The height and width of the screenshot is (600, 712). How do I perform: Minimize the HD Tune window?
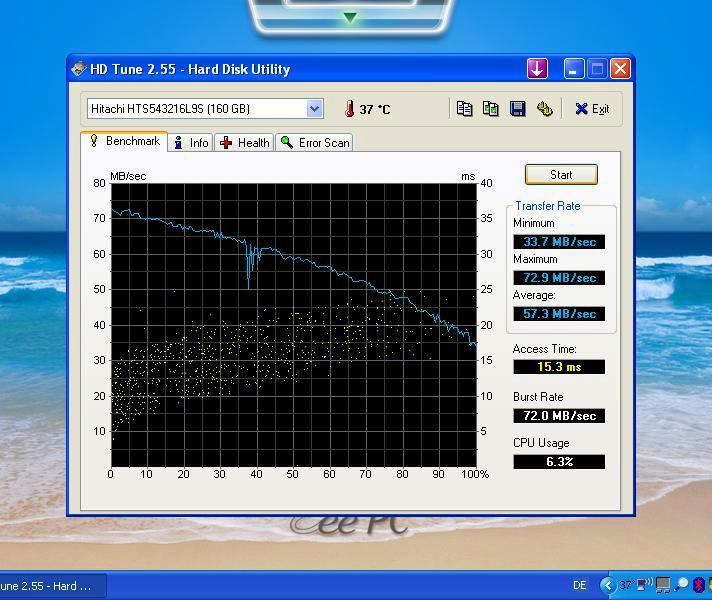573,69
